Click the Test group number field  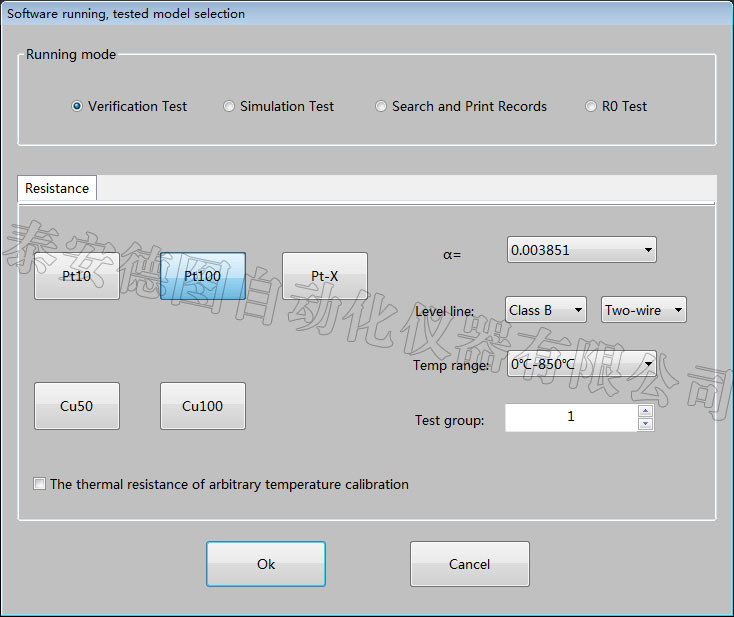[x=570, y=417]
